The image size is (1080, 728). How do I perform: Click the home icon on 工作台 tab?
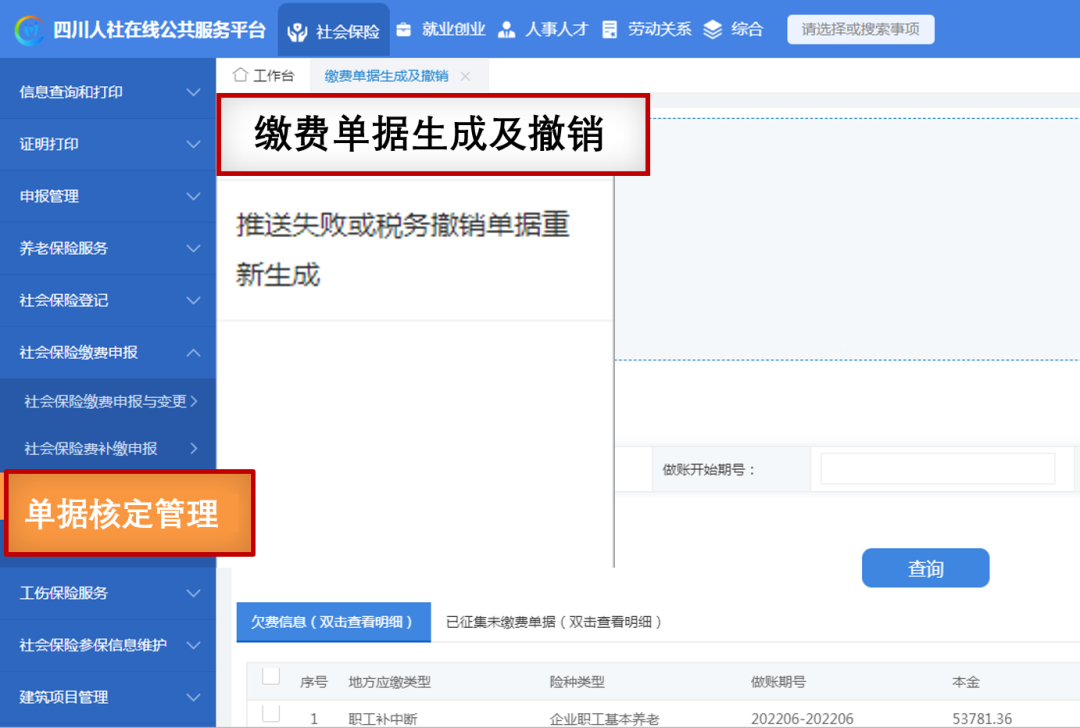tap(239, 74)
